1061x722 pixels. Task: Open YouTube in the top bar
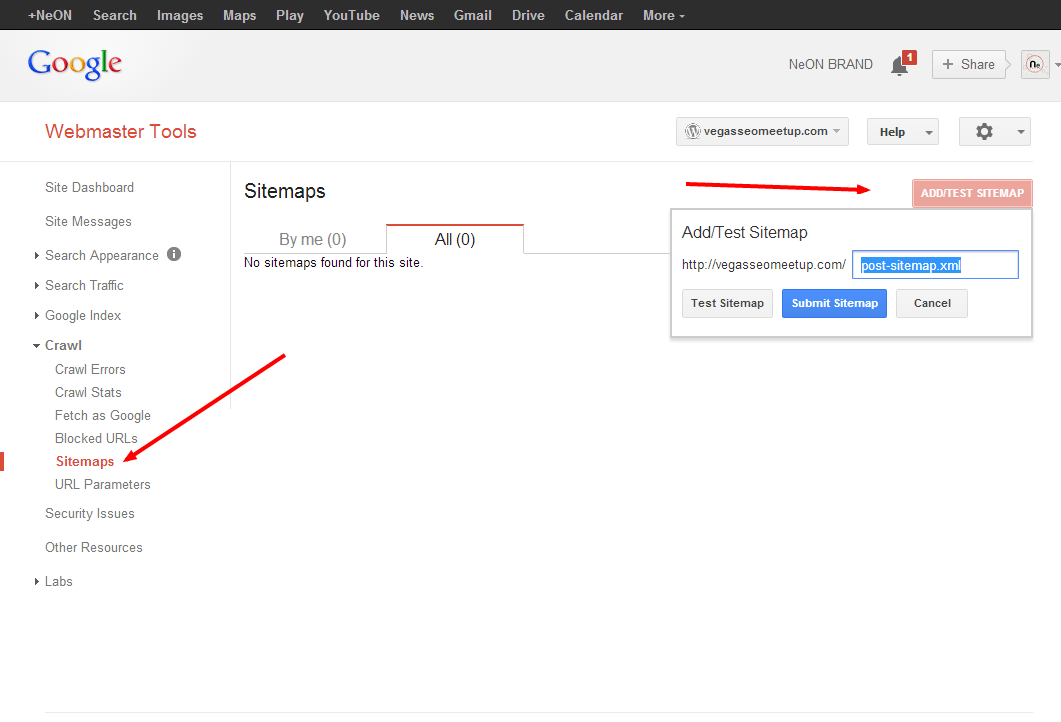(351, 15)
